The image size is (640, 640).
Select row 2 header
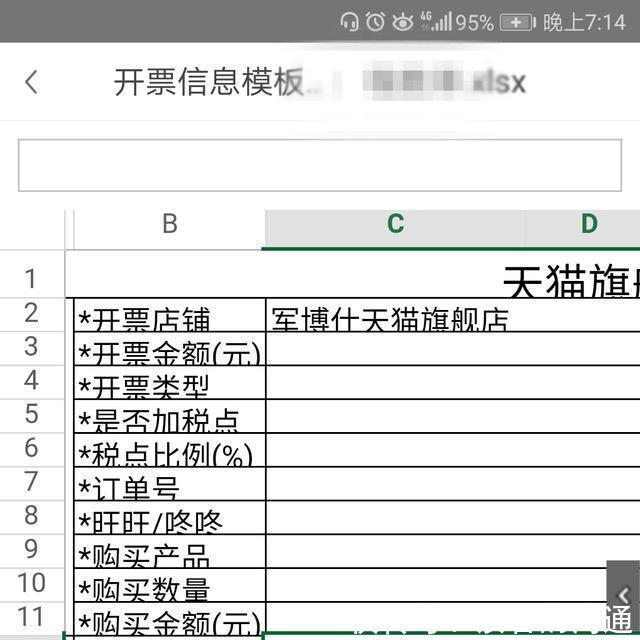[32, 315]
